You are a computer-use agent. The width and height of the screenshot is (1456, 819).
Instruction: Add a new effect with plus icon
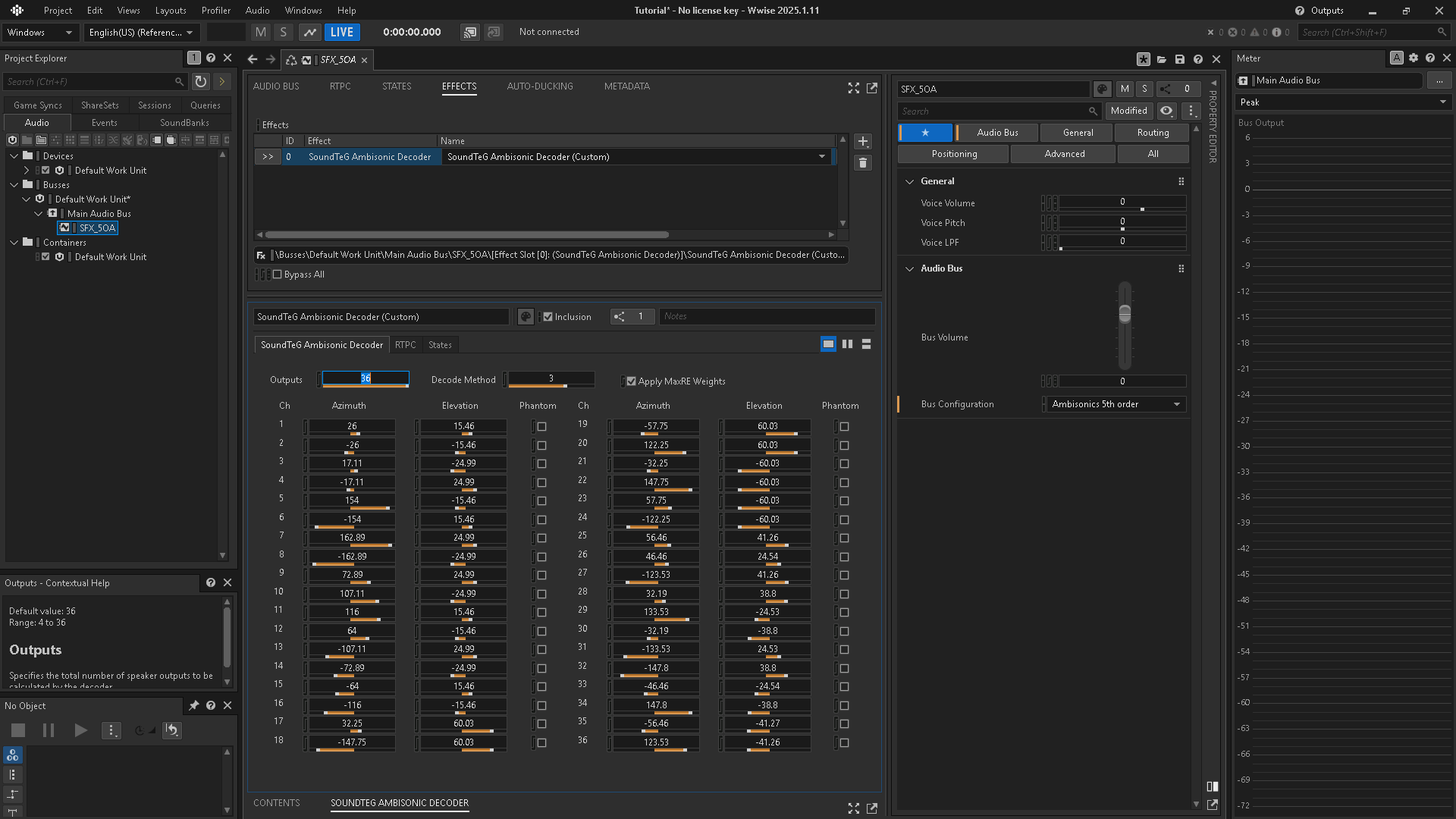[x=863, y=142]
